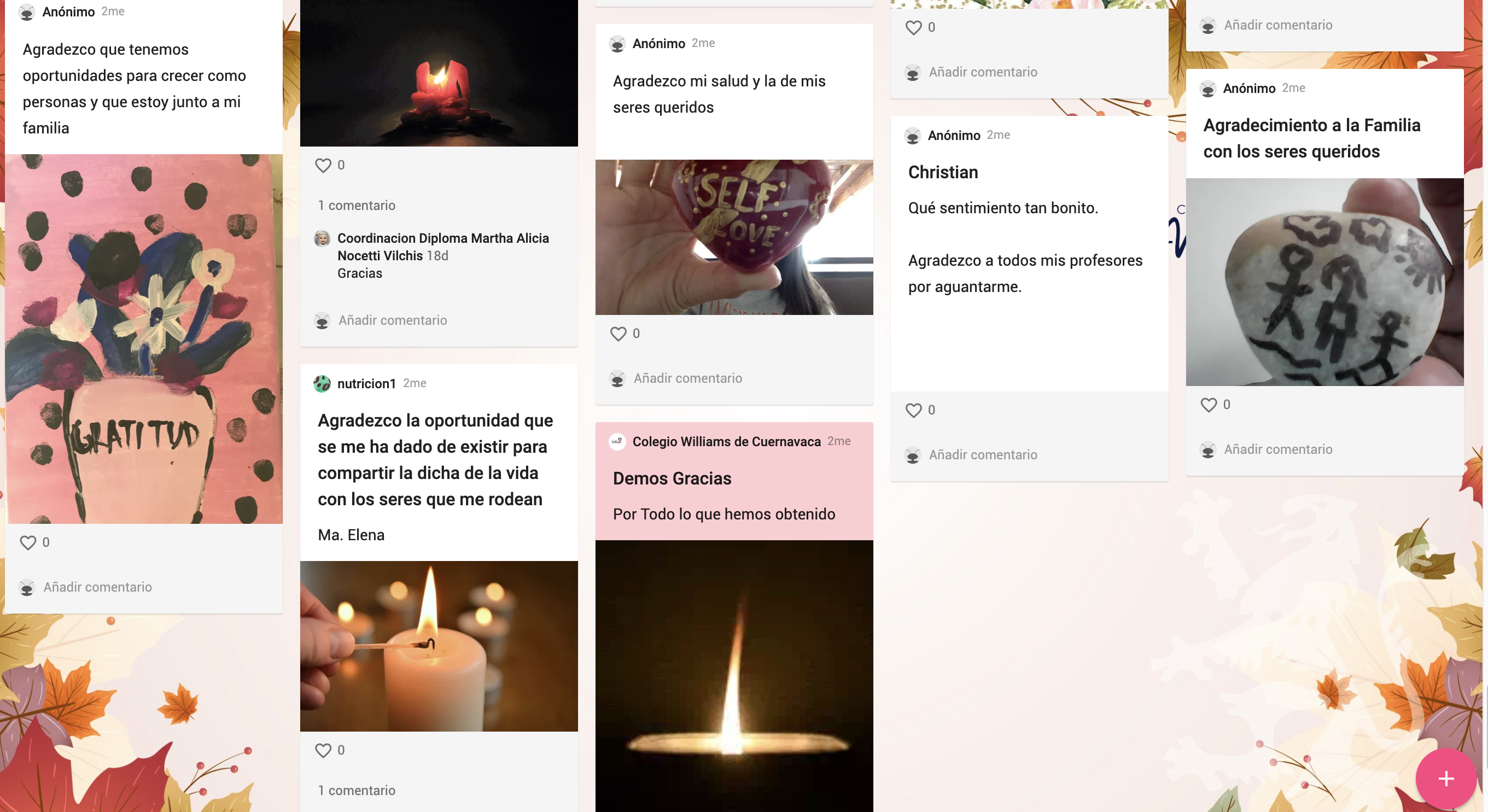Click heart under the nutricion1 candle photo

tap(323, 750)
